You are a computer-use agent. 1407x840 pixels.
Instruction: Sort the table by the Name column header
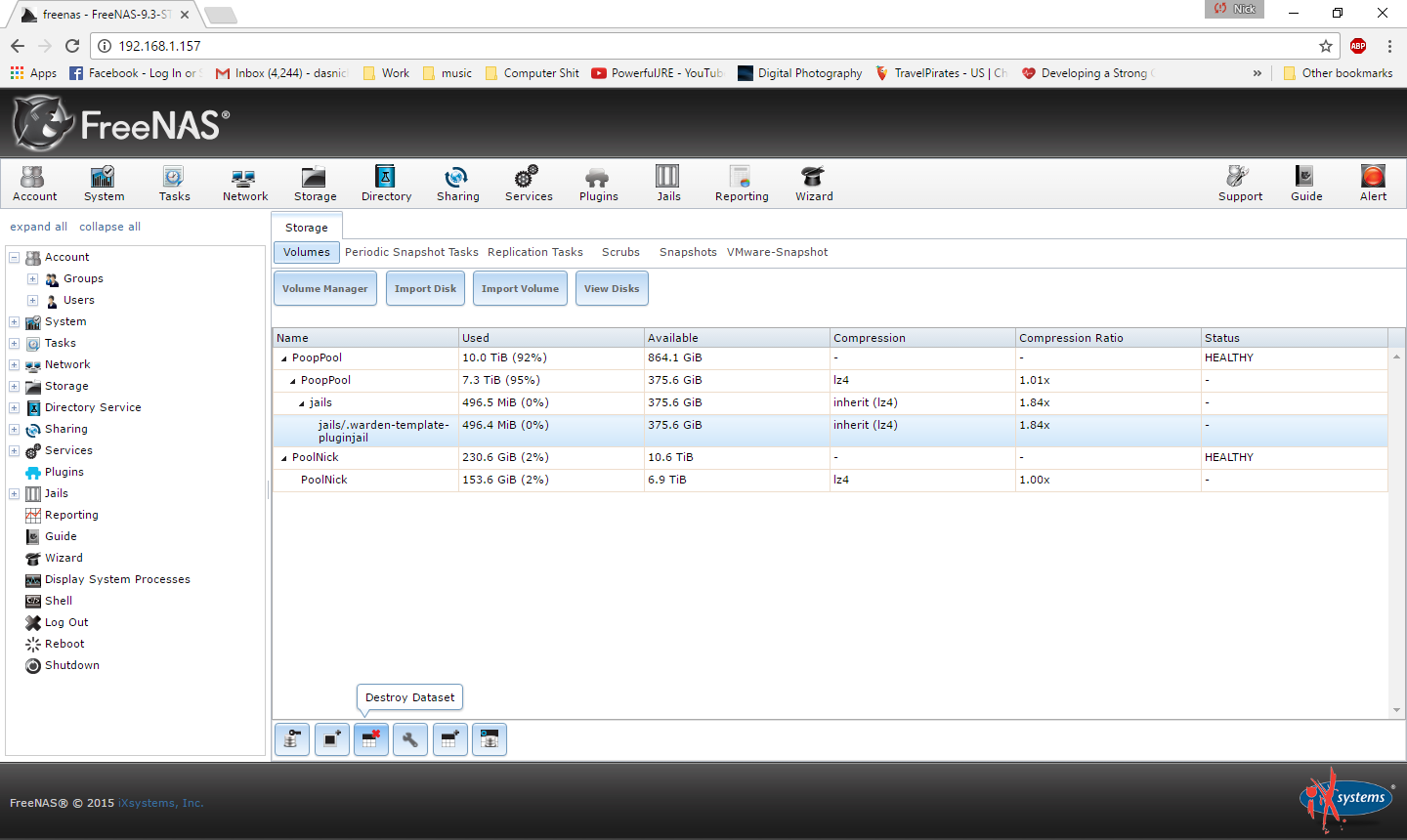(x=365, y=338)
